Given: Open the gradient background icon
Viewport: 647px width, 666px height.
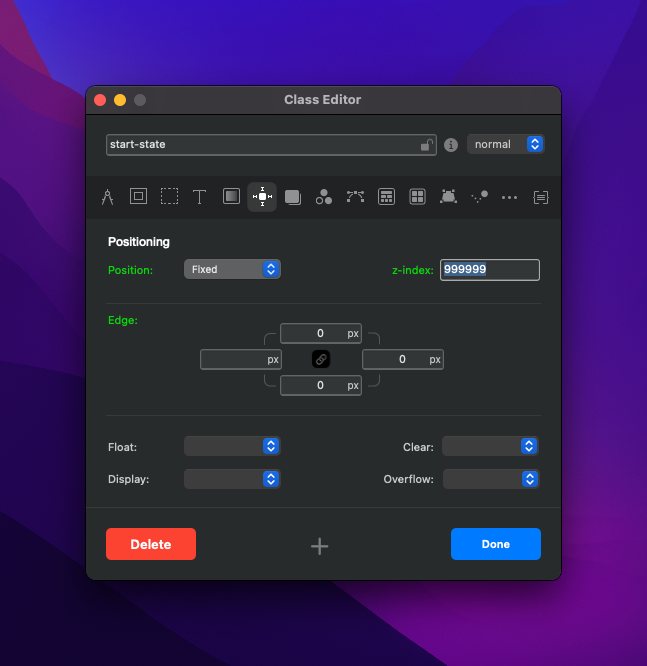Looking at the screenshot, I should point(231,197).
